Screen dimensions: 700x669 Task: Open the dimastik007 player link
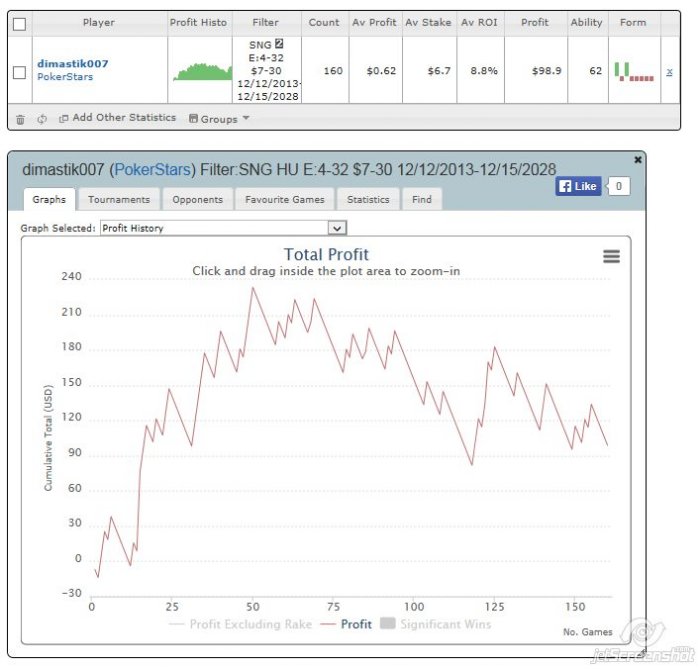(x=73, y=63)
